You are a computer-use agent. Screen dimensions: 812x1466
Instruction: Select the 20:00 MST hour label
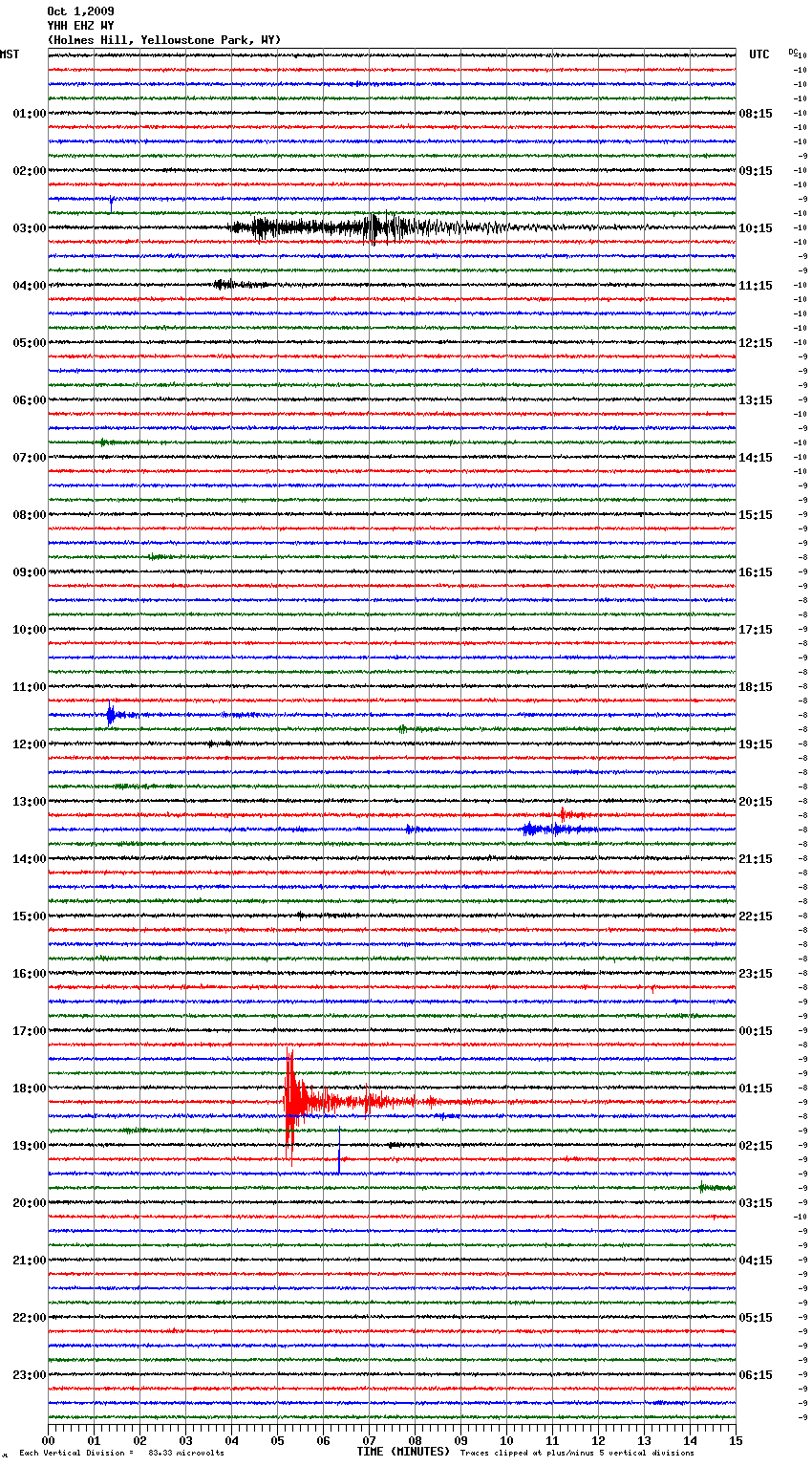coord(30,1203)
